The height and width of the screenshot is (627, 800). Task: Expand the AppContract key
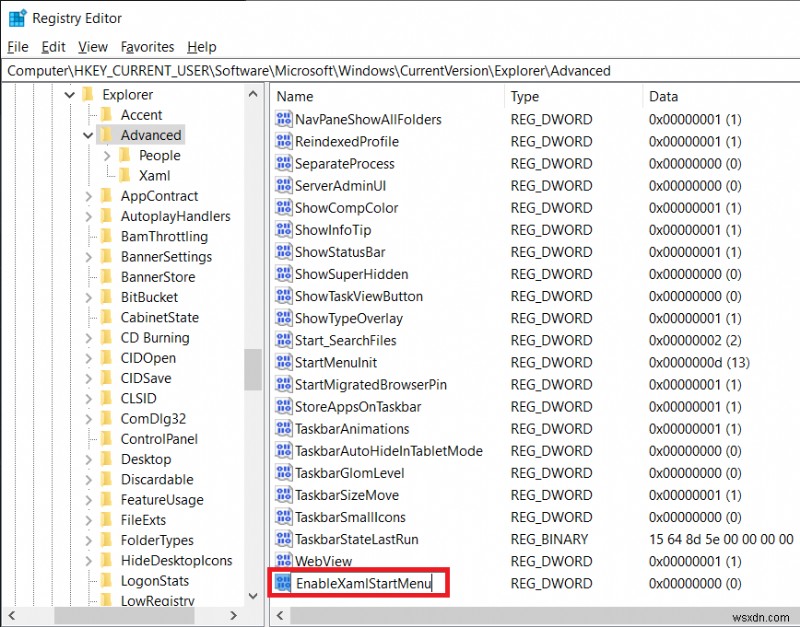tap(88, 195)
